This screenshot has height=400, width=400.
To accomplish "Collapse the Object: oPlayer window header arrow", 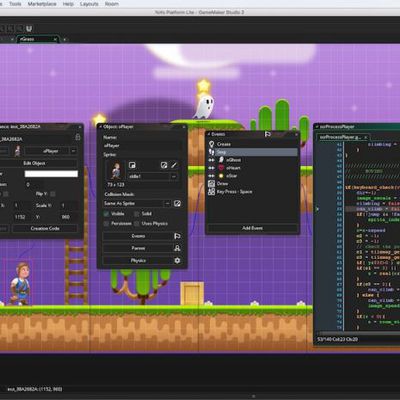I will [x=100, y=127].
